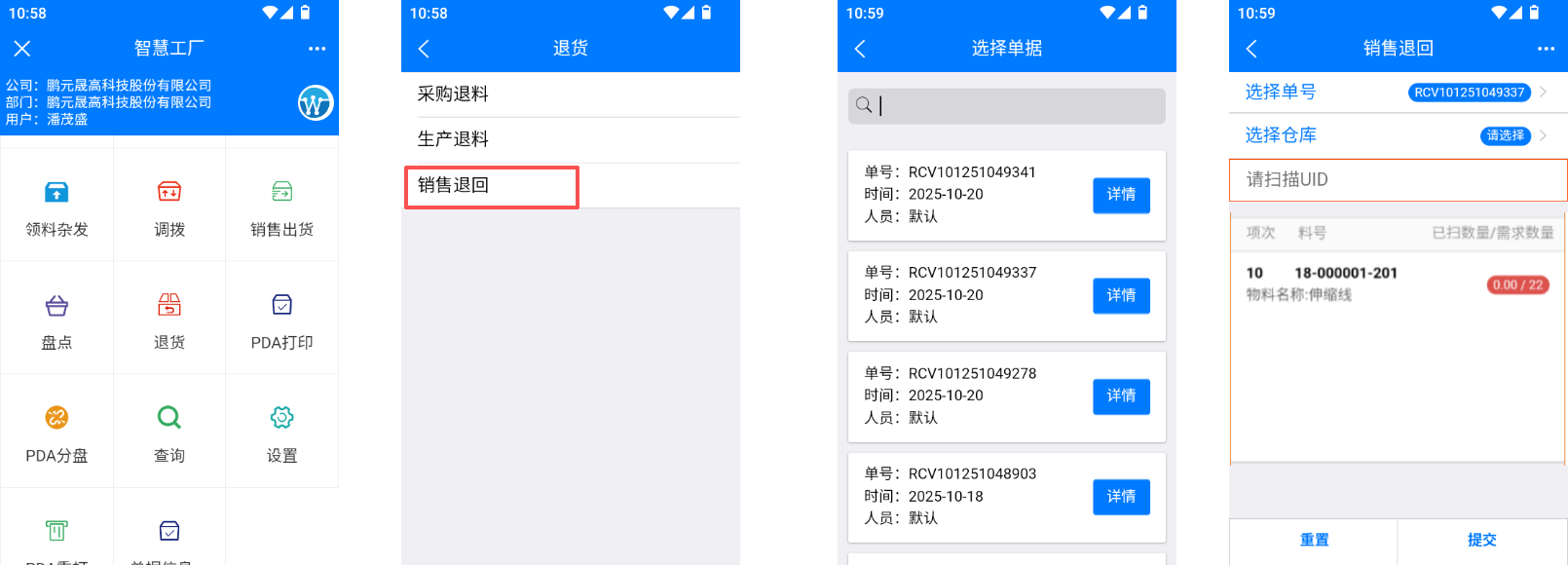Image resolution: width=1568 pixels, height=565 pixels.
Task: Open the 销售出货 sales shipment icon
Action: 281,193
